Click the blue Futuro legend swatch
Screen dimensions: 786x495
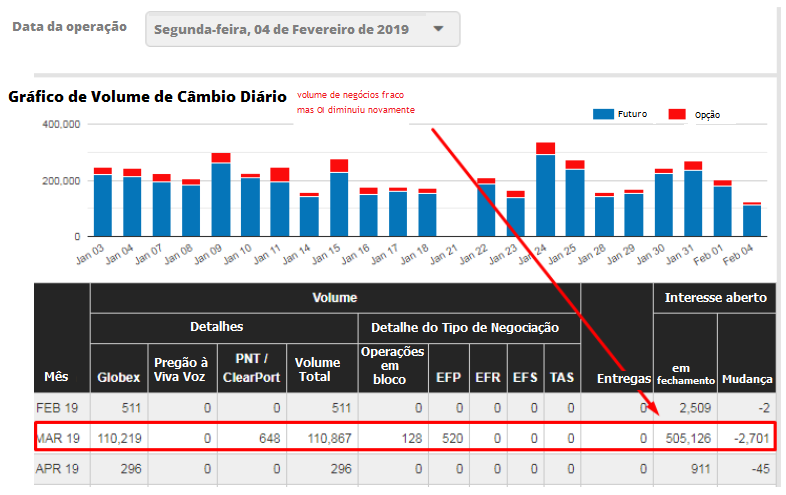(603, 114)
